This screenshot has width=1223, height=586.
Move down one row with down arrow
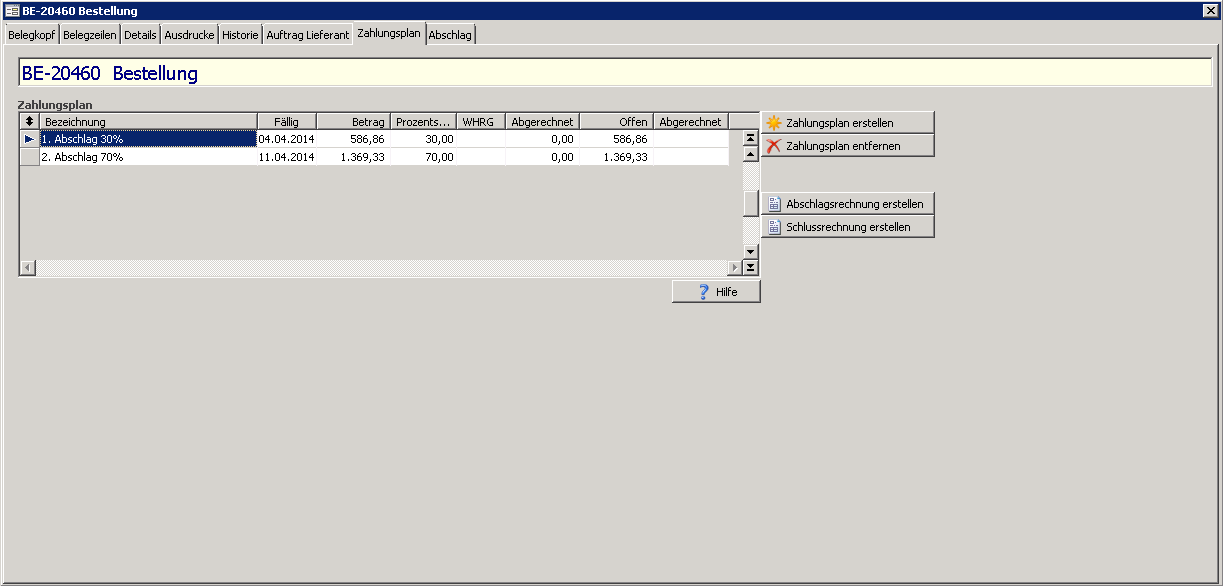pos(750,251)
